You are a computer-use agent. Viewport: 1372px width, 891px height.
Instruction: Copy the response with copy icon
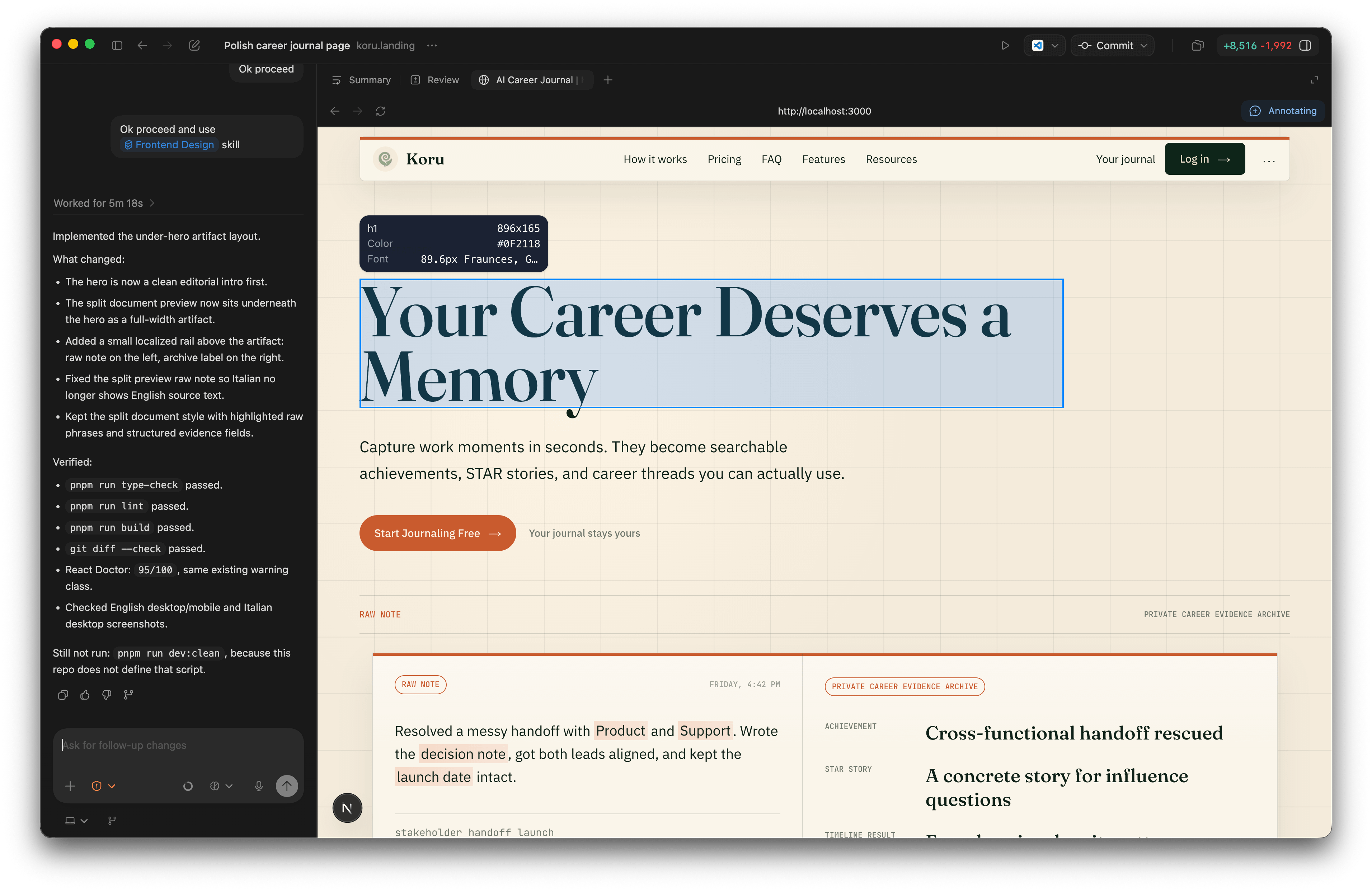[x=63, y=695]
